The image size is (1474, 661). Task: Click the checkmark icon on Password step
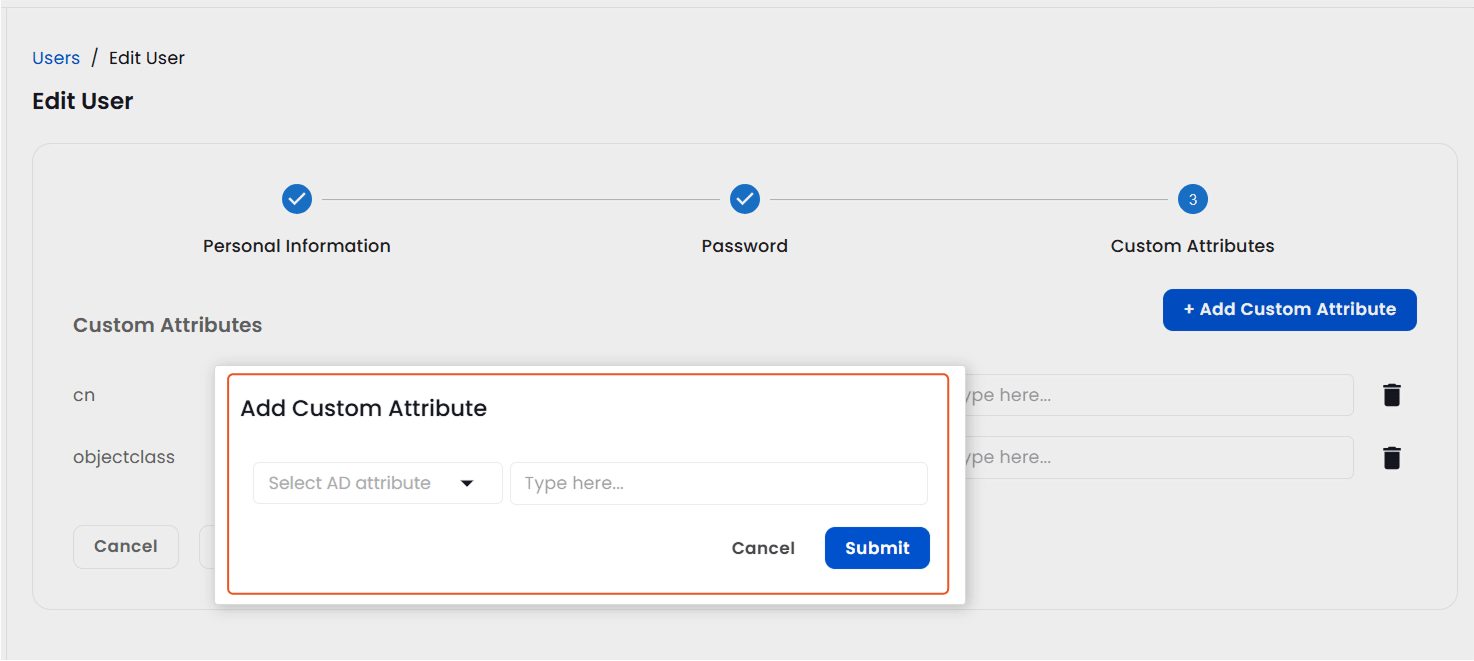[x=744, y=199]
